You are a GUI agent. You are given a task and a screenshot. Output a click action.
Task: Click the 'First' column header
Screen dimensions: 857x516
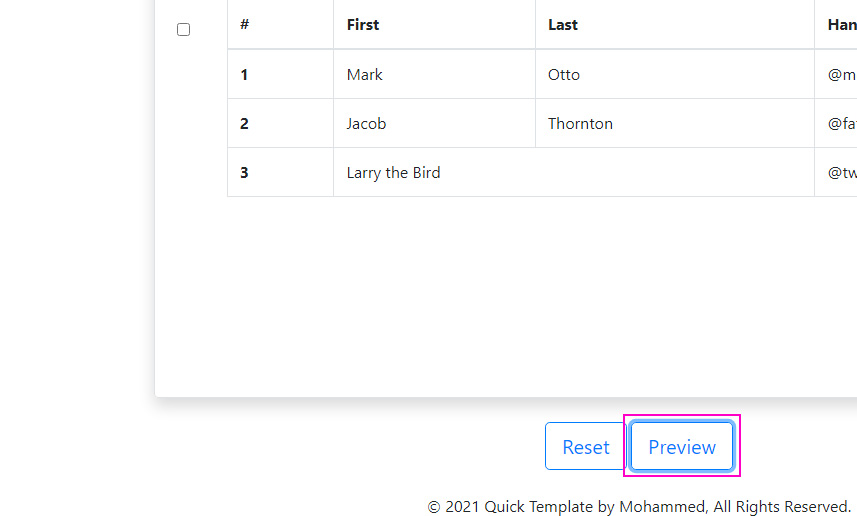click(x=363, y=25)
